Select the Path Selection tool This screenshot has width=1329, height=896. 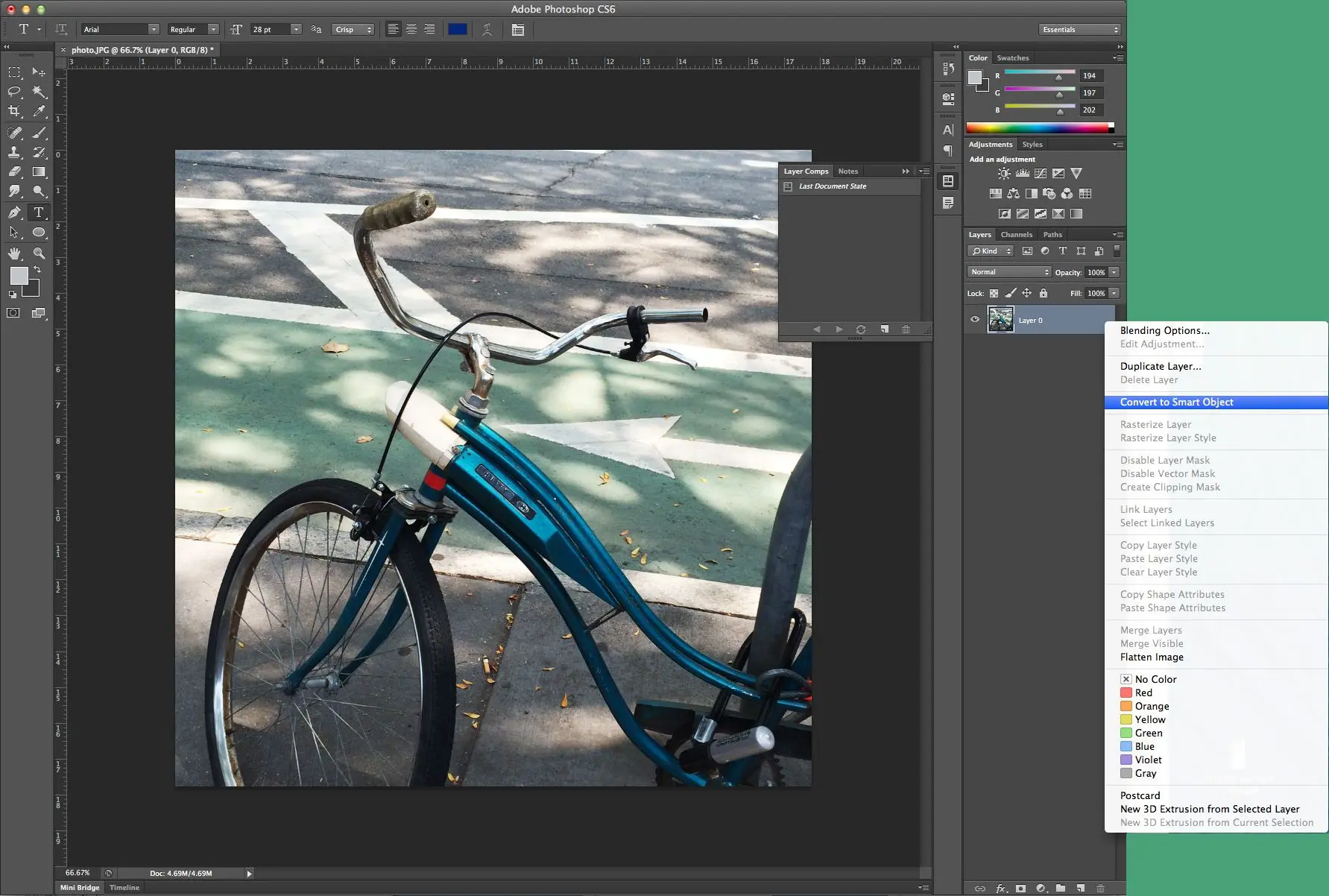14,233
